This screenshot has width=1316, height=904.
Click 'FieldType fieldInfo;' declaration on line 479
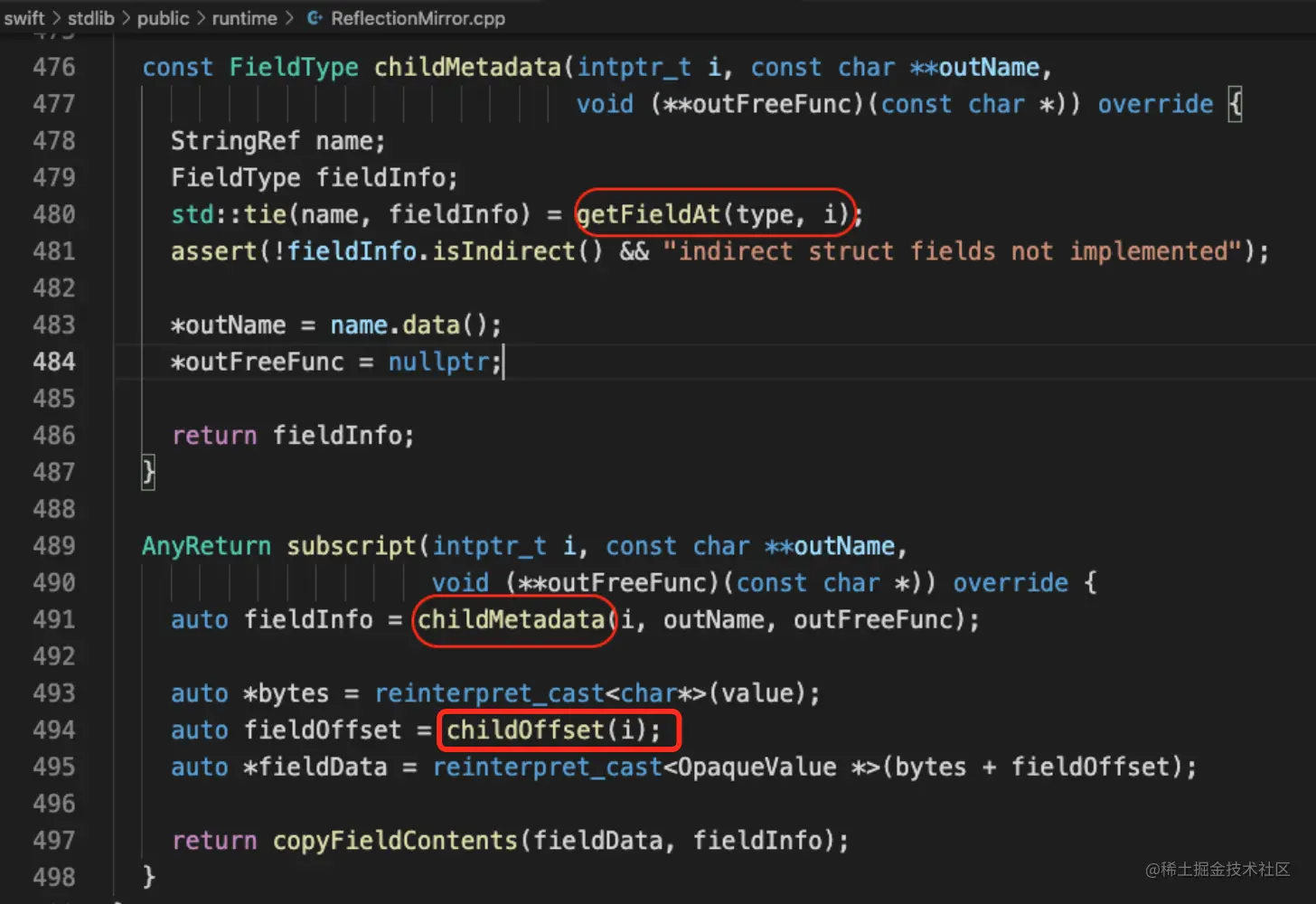pyautogui.click(x=315, y=177)
